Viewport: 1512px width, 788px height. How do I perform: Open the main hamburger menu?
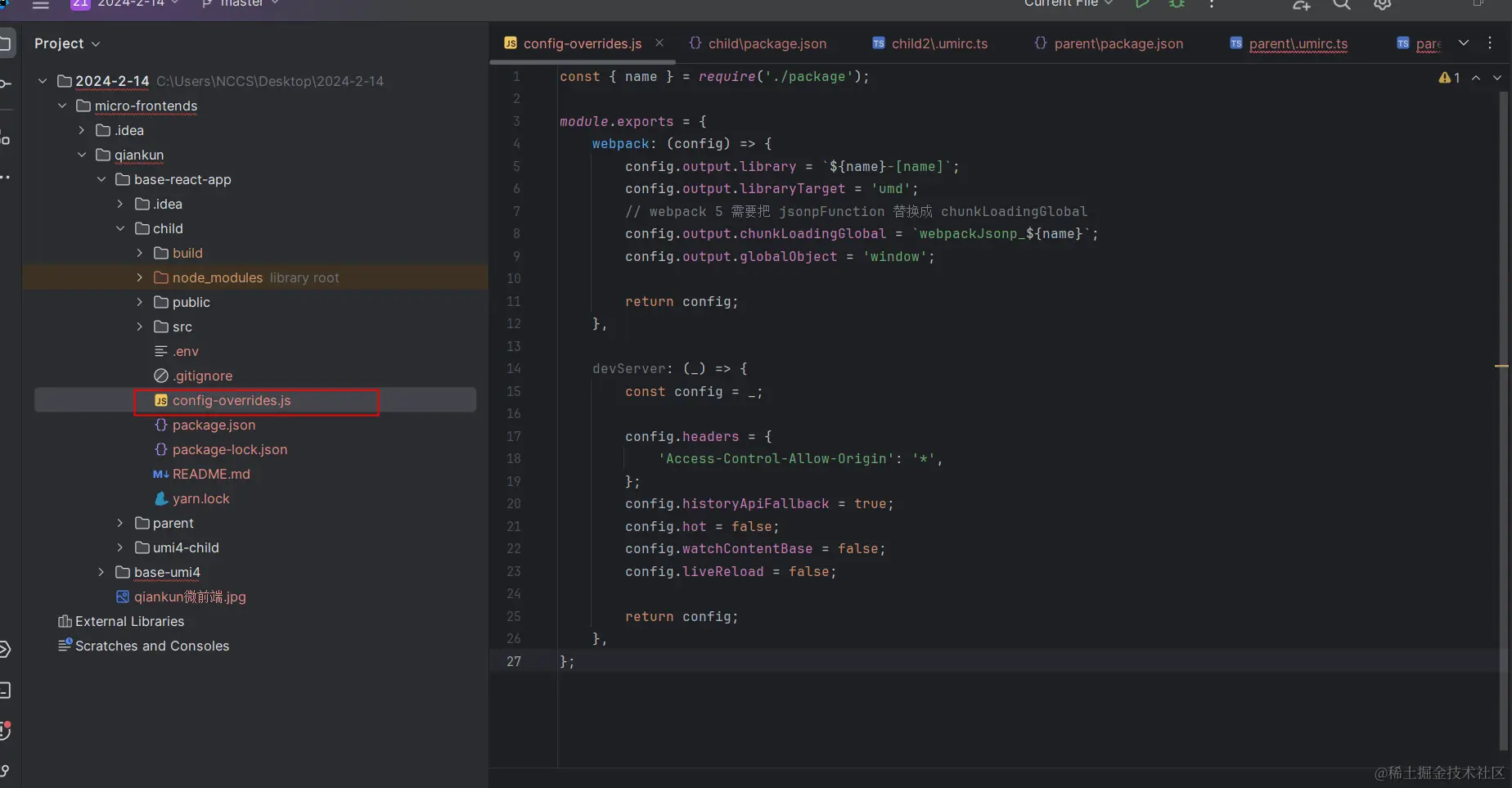point(41,5)
